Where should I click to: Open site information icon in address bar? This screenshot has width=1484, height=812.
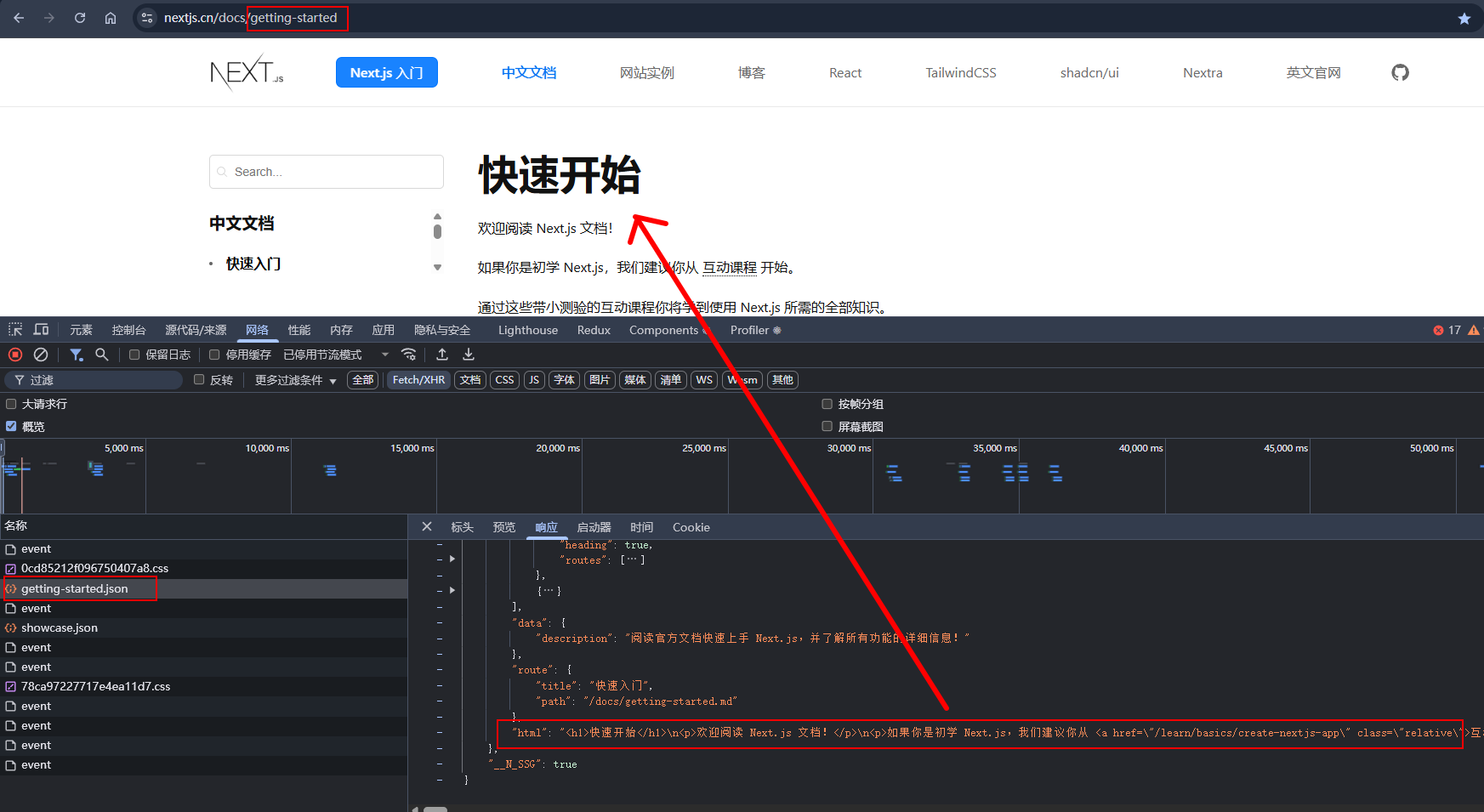tap(147, 18)
